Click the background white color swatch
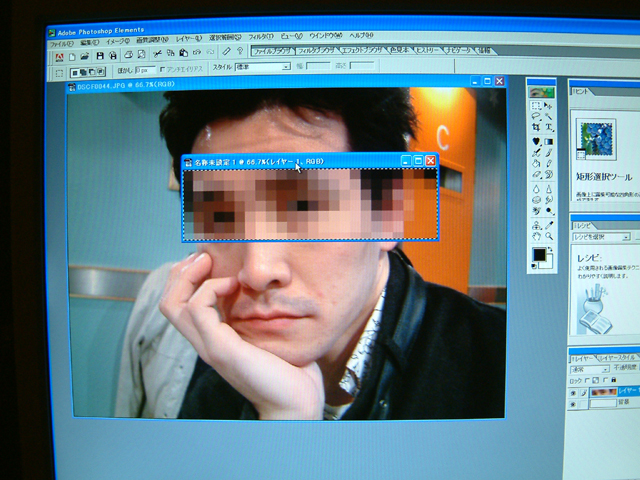 point(548,262)
